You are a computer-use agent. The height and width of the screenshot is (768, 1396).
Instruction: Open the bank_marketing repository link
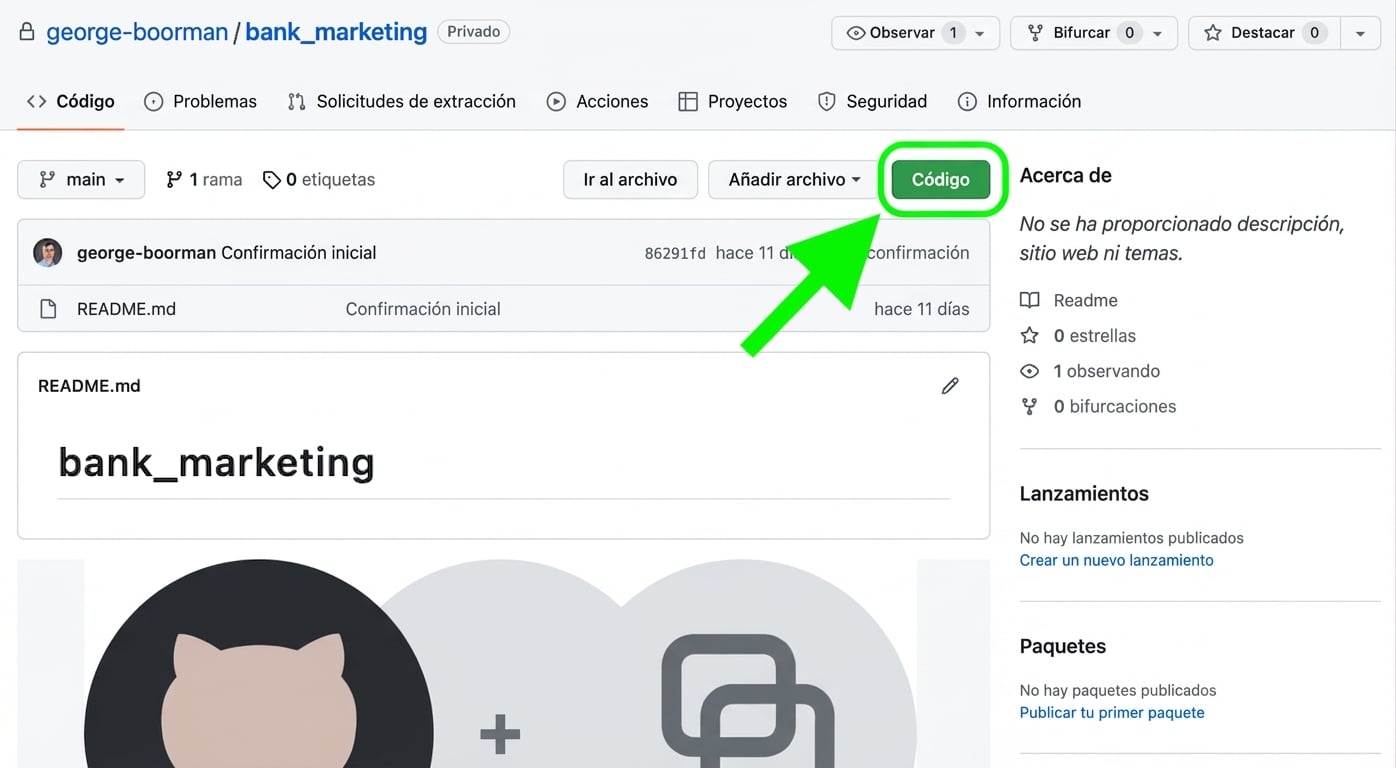336,32
